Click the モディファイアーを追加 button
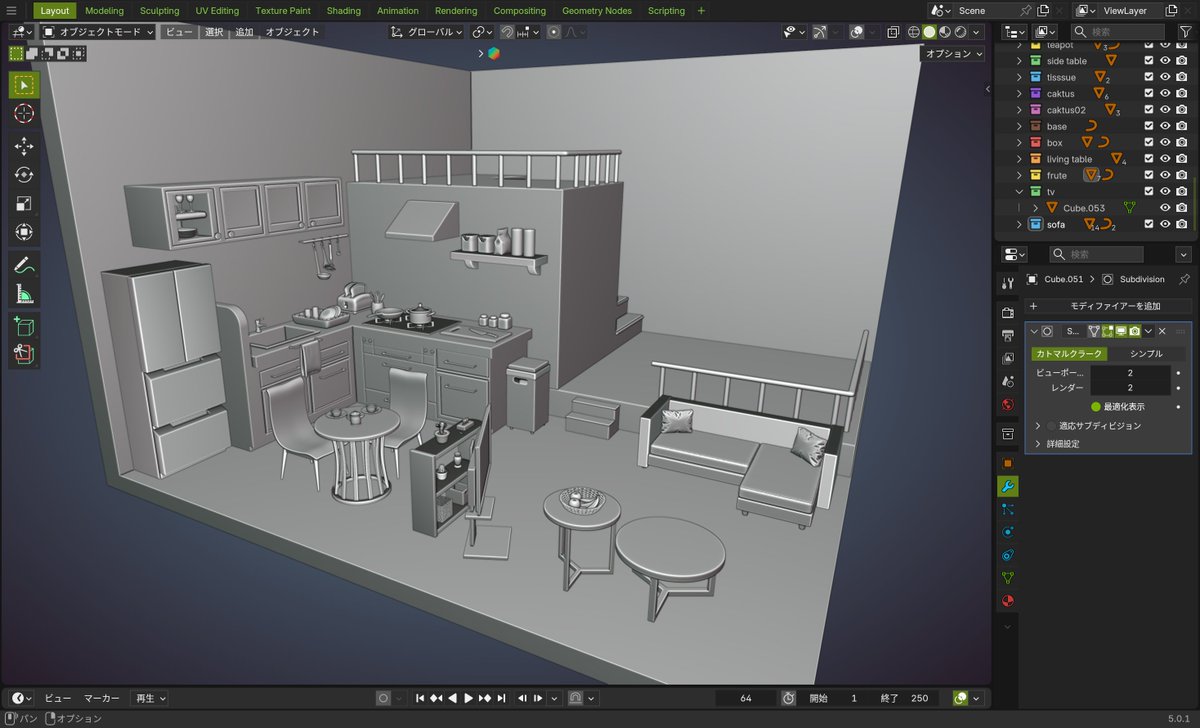This screenshot has width=1200, height=728. [1107, 306]
